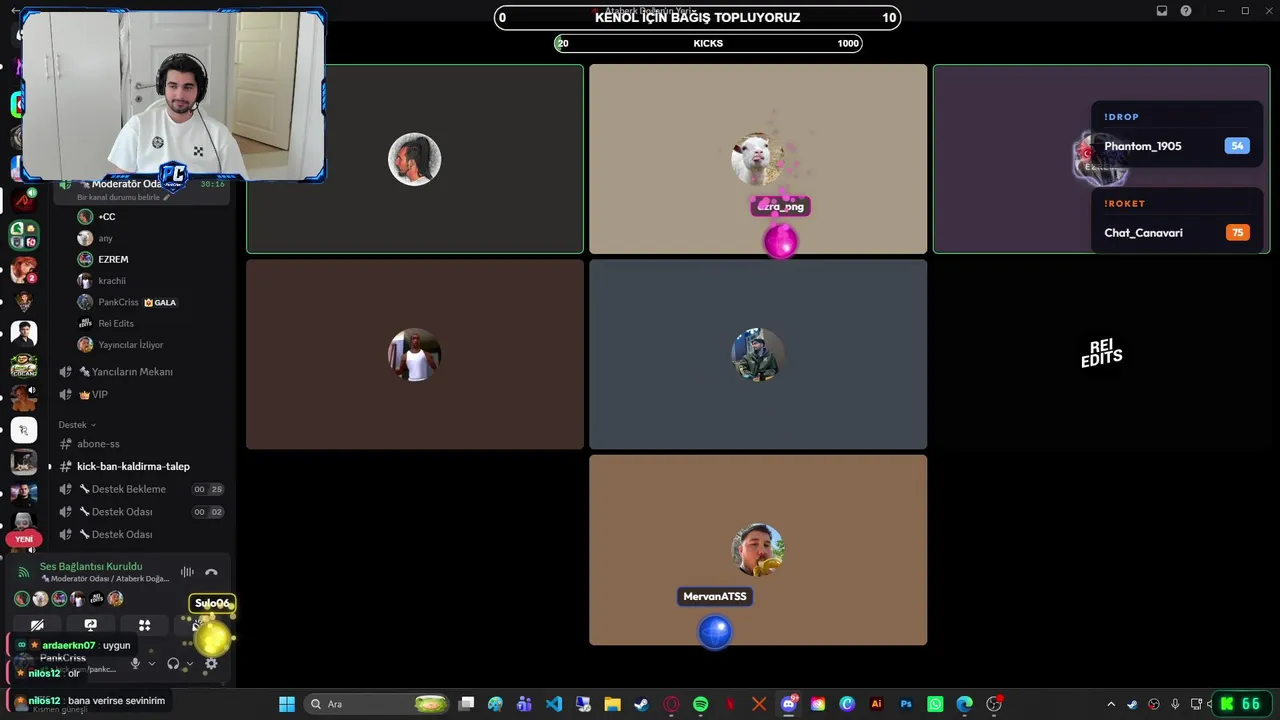Select user krachii in voice list

click(x=150, y=281)
